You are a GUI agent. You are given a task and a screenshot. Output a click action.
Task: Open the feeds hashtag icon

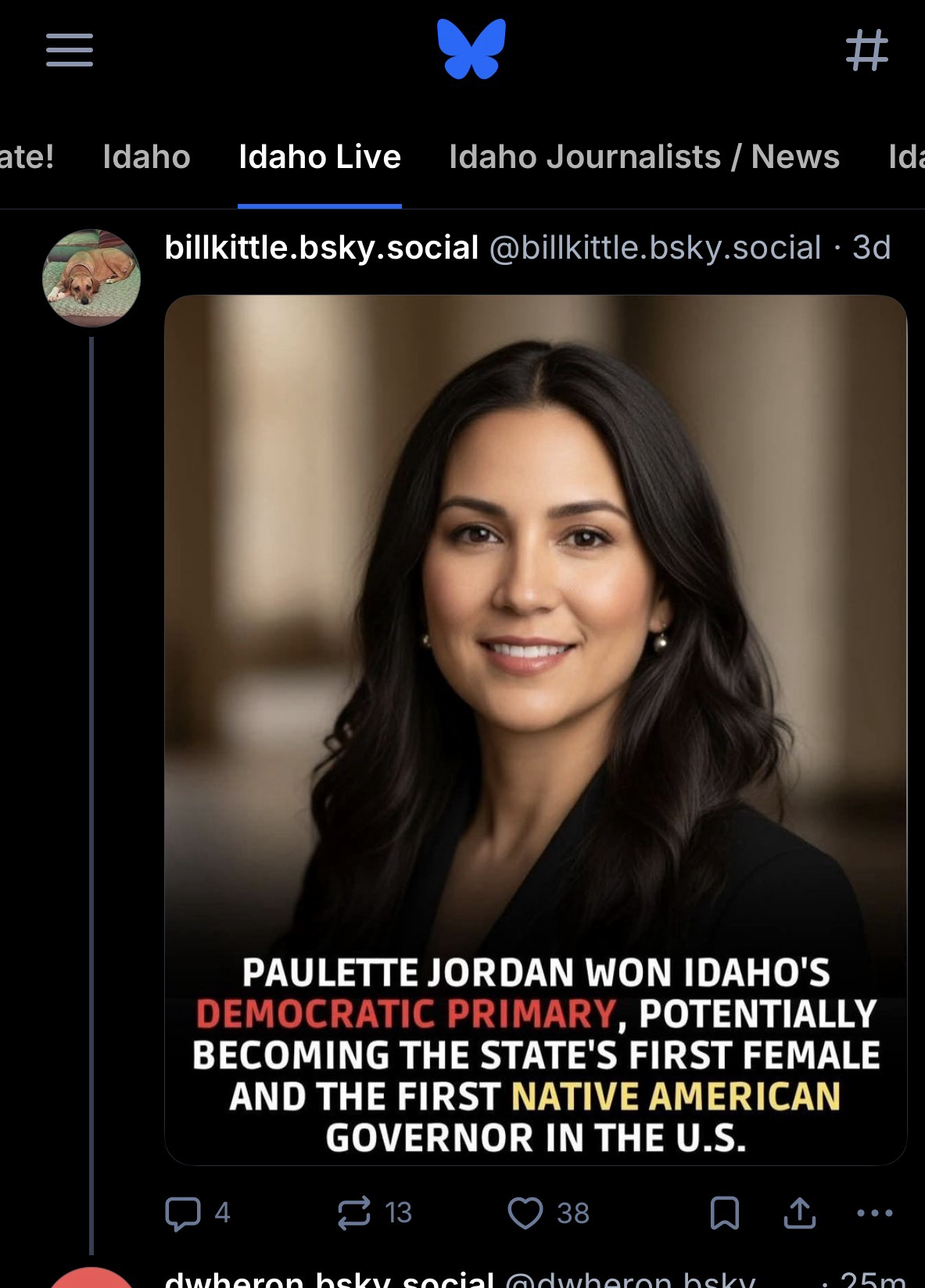pos(867,51)
